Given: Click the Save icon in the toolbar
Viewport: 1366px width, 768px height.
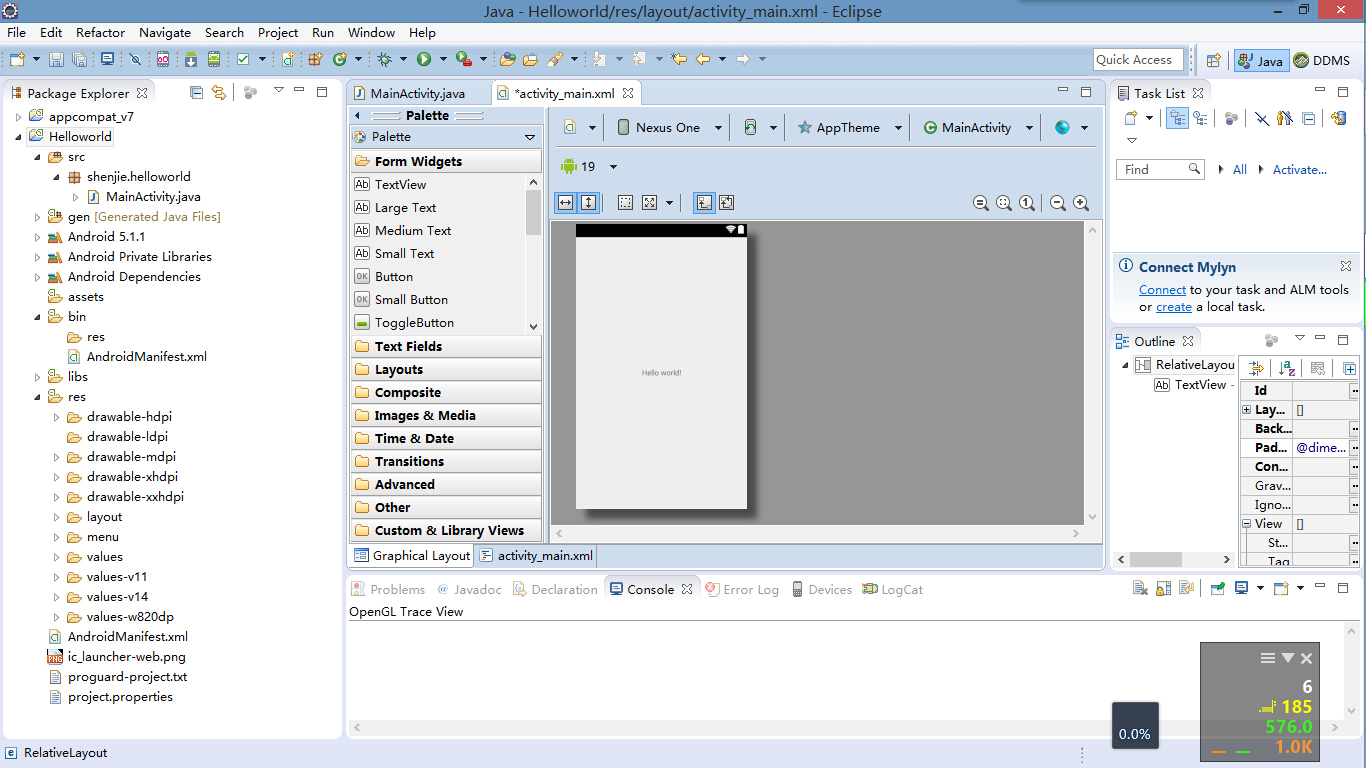Looking at the screenshot, I should click(x=56, y=59).
